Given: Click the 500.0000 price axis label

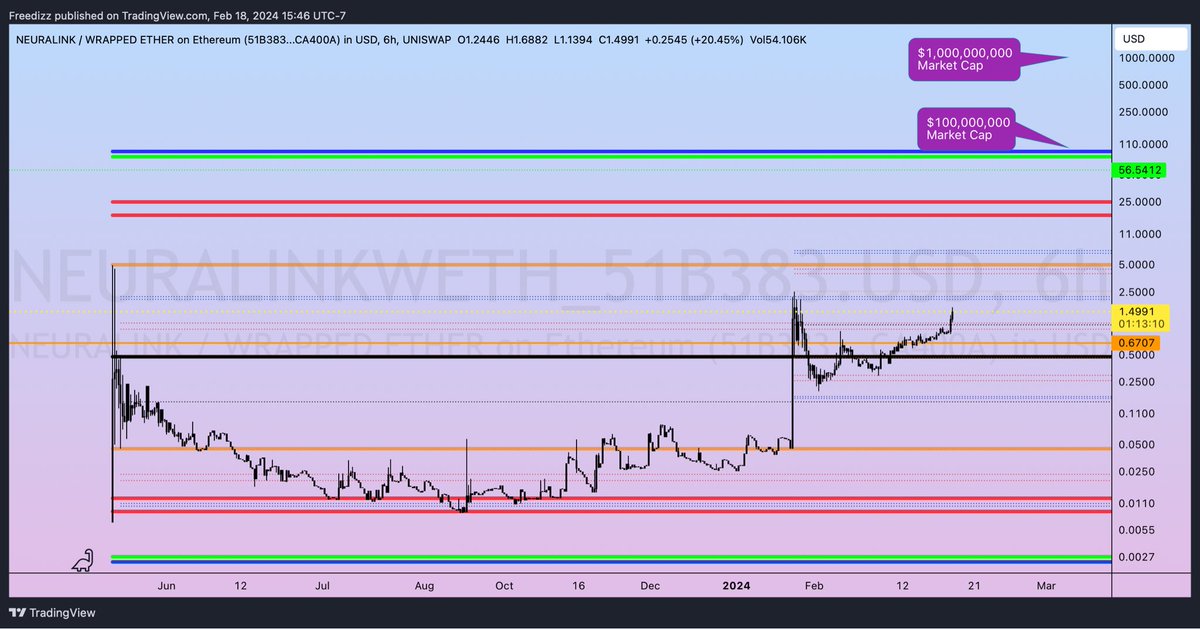Looking at the screenshot, I should pyautogui.click(x=1145, y=86).
